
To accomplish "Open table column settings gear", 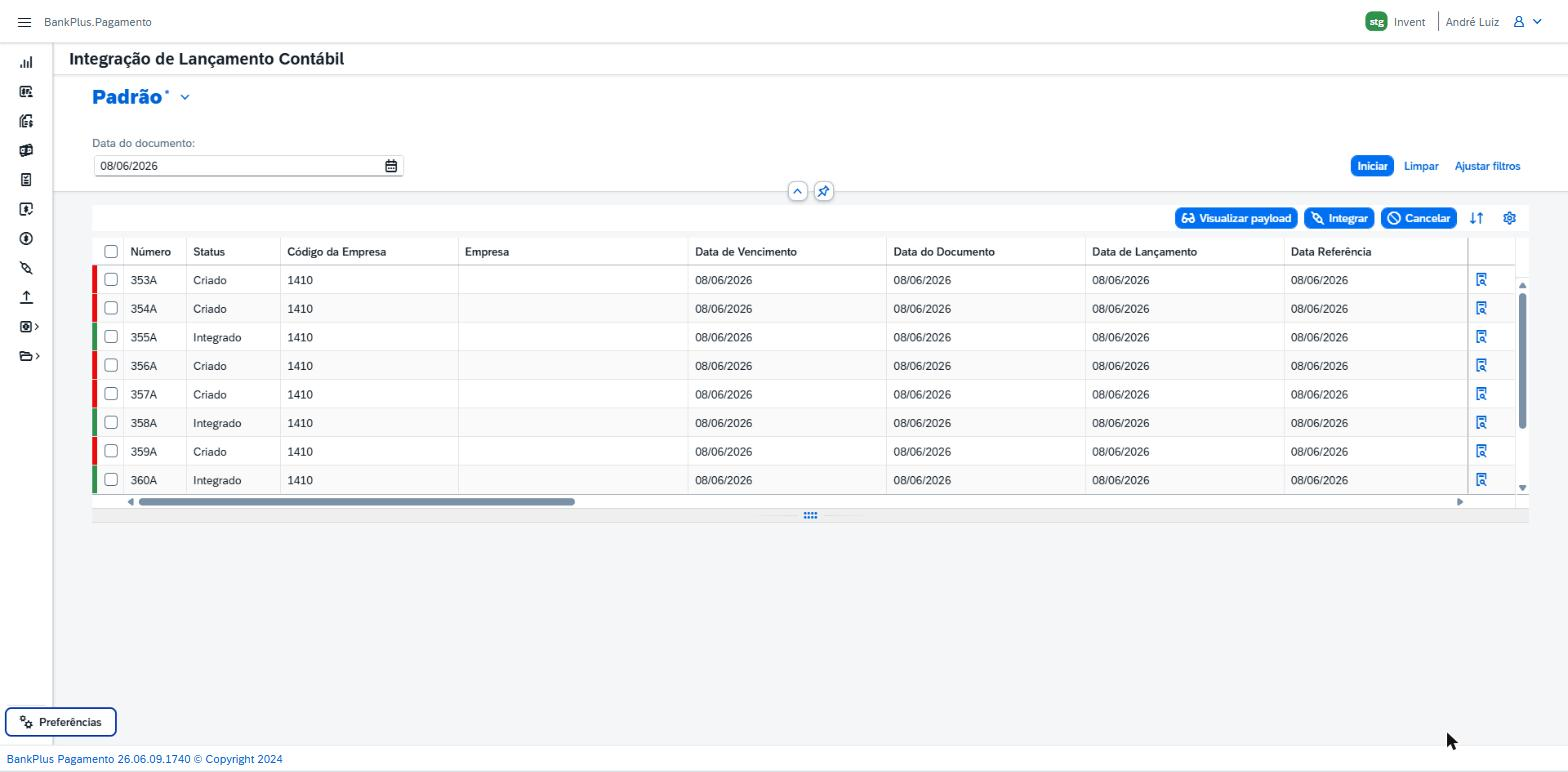I will (1509, 218).
